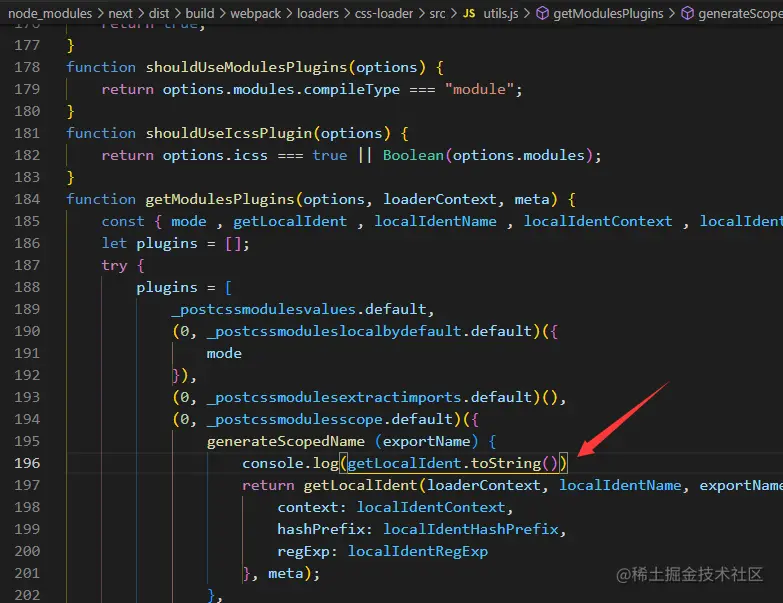Click the getModulesPlugins symbol cube icon

[542, 13]
